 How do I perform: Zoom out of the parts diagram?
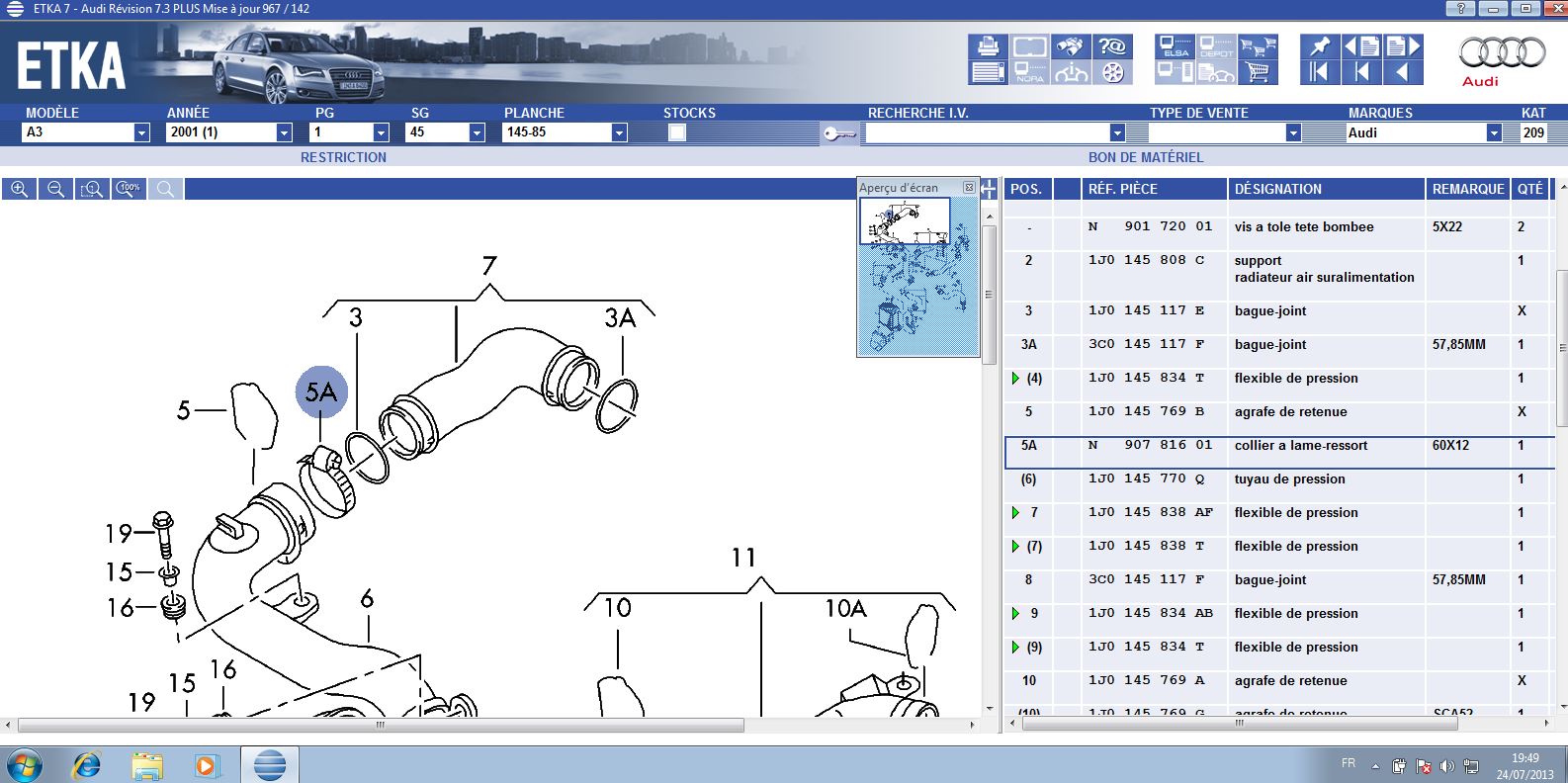click(x=56, y=189)
